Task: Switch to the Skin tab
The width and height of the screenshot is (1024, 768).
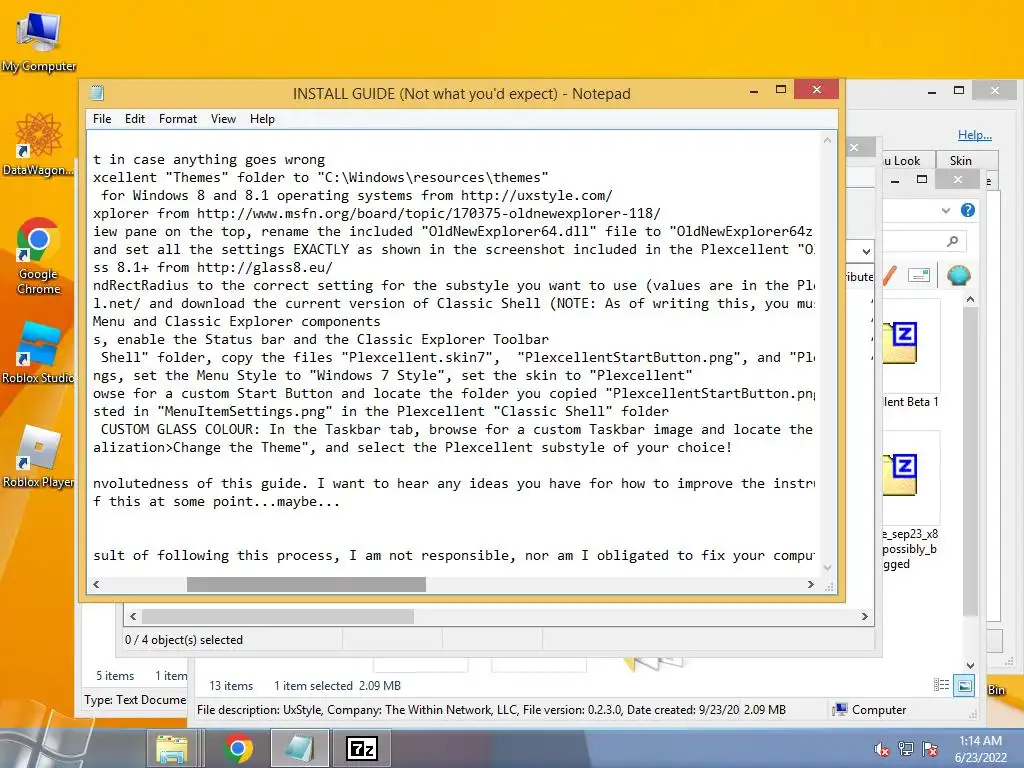Action: coord(961,161)
